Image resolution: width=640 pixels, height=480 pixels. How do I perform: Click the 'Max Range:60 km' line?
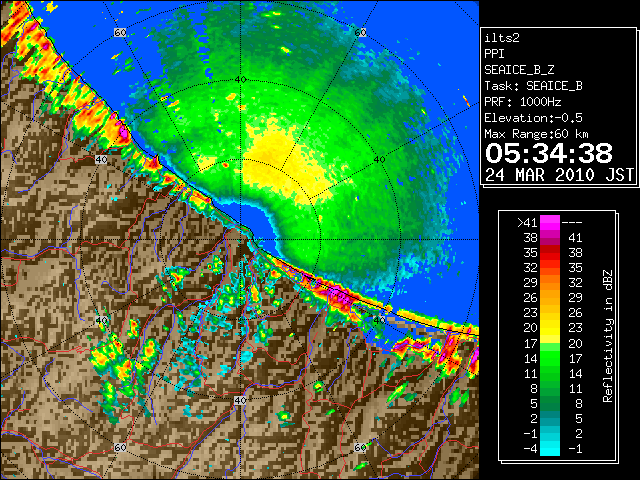pyautogui.click(x=536, y=134)
